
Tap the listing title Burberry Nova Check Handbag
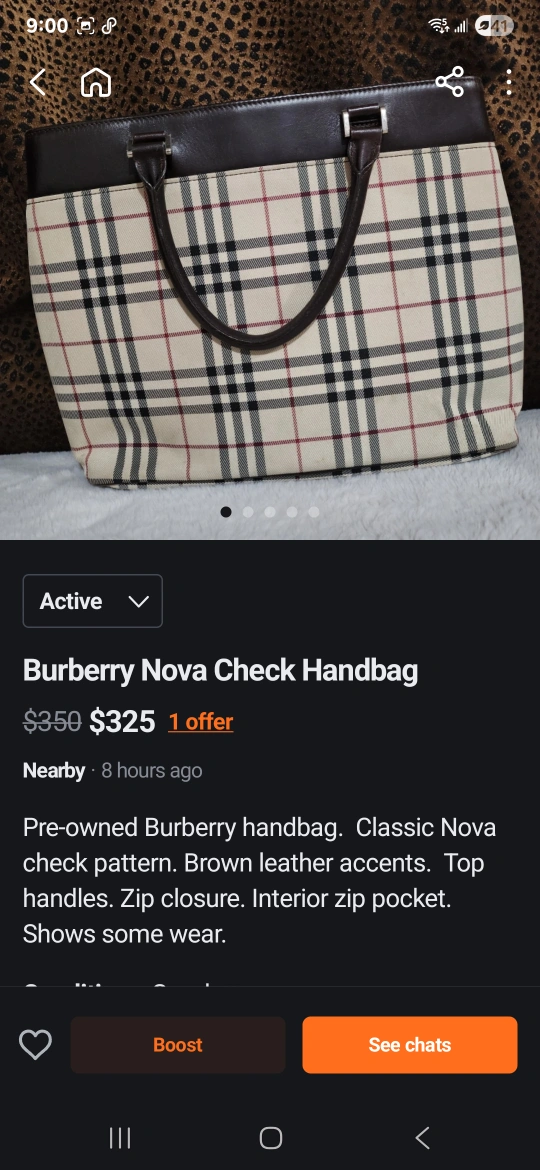[x=220, y=670]
